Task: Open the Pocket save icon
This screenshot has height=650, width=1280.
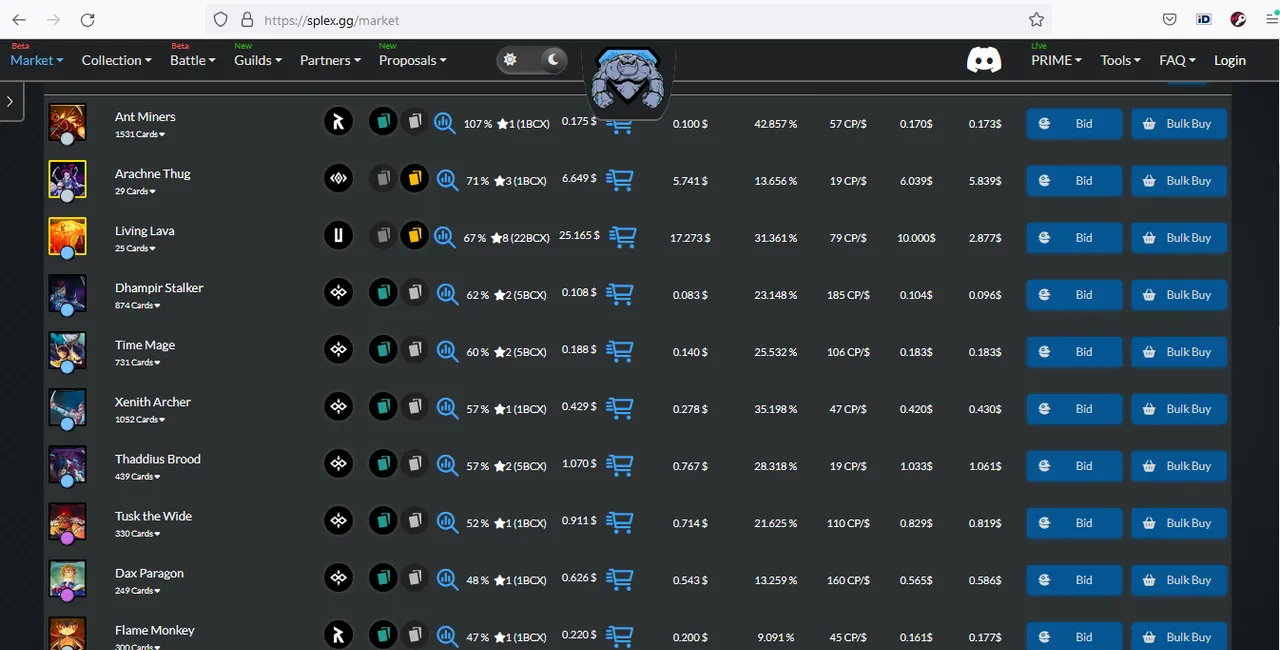Action: pos(1169,20)
